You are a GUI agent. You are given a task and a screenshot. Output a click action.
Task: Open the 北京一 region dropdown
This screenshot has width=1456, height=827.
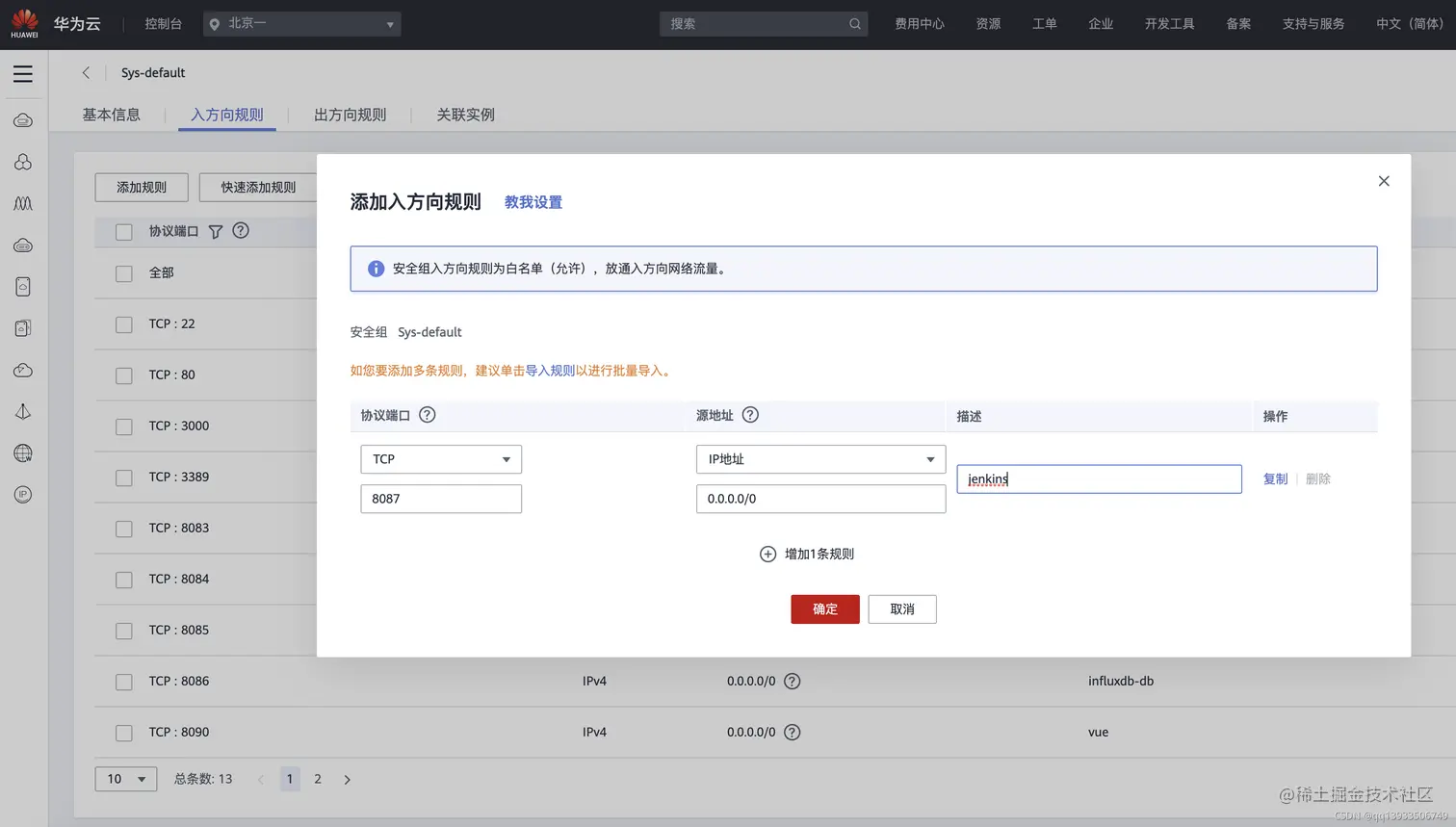(301, 23)
